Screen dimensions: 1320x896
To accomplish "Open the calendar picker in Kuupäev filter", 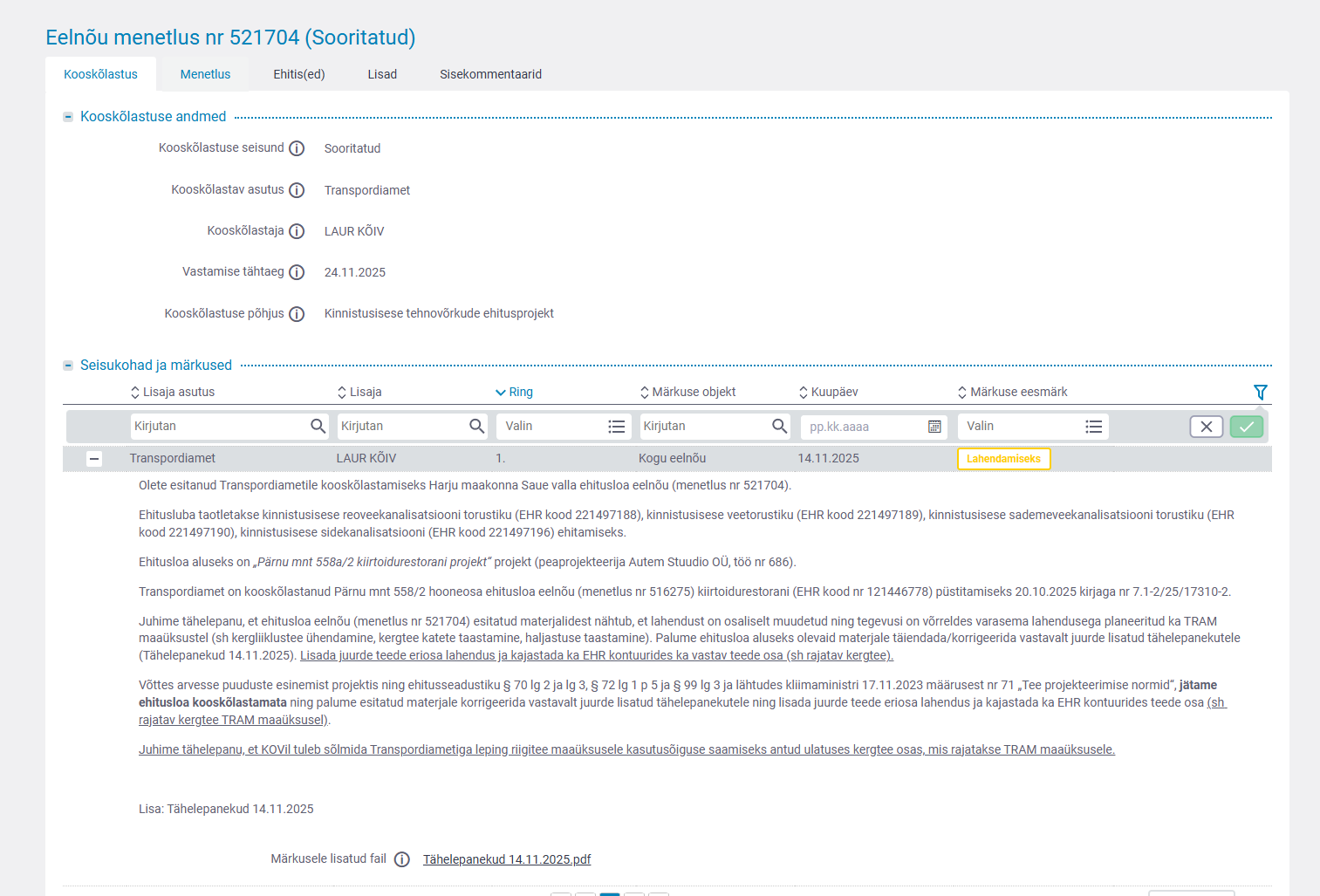I will tap(934, 427).
